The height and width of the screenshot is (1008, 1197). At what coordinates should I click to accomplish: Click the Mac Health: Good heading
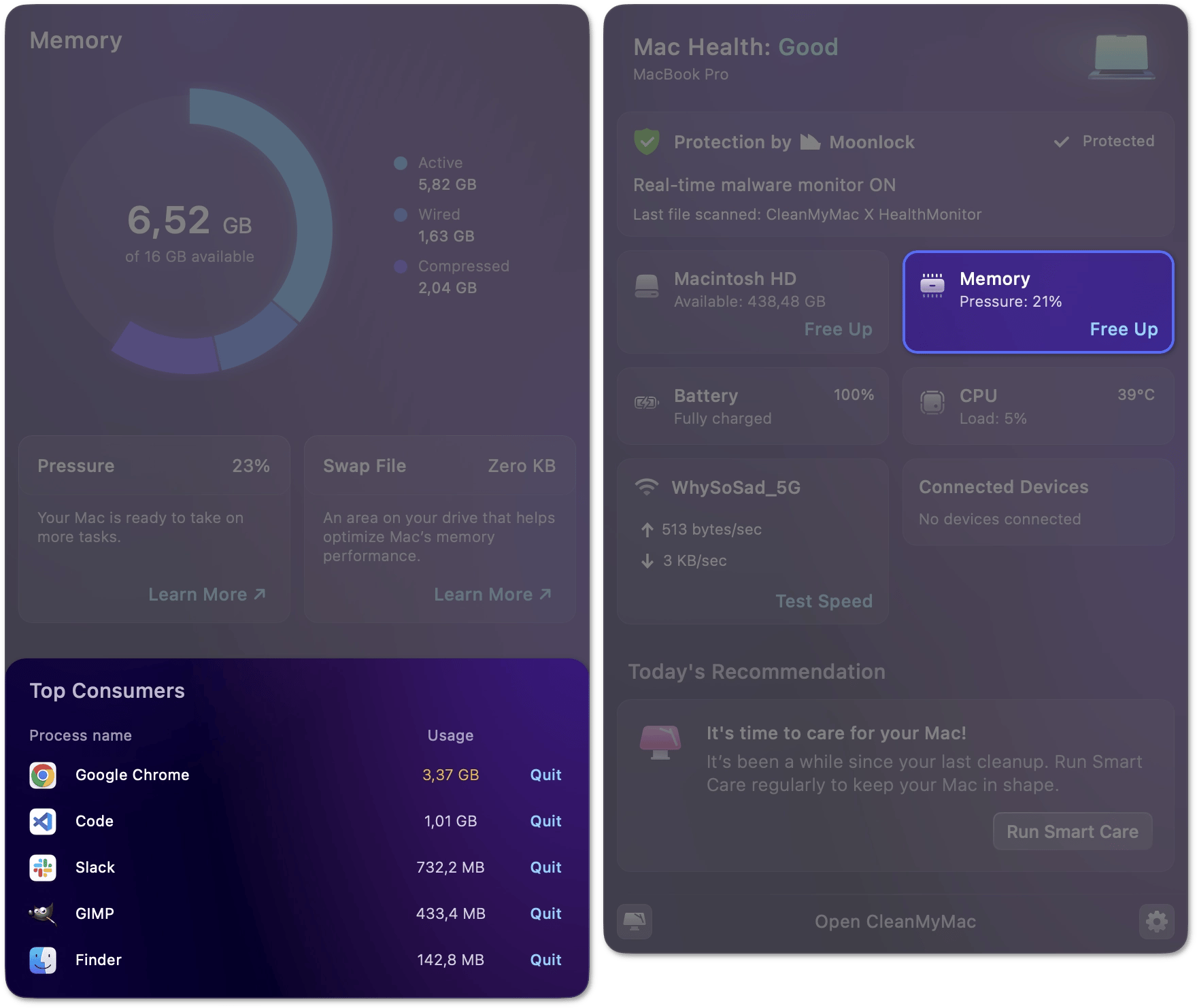(x=735, y=47)
